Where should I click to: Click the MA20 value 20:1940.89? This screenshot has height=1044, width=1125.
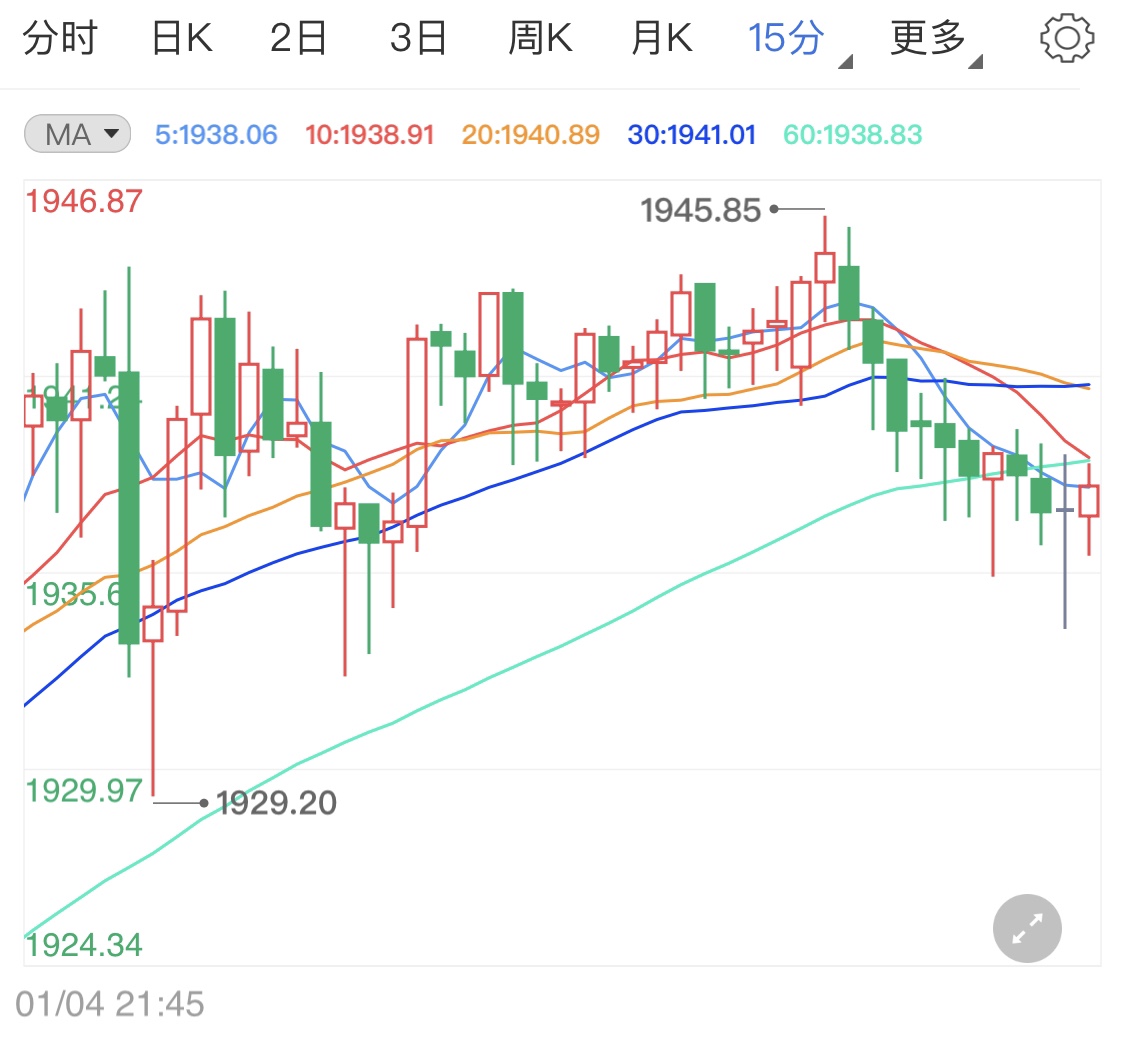[x=530, y=134]
